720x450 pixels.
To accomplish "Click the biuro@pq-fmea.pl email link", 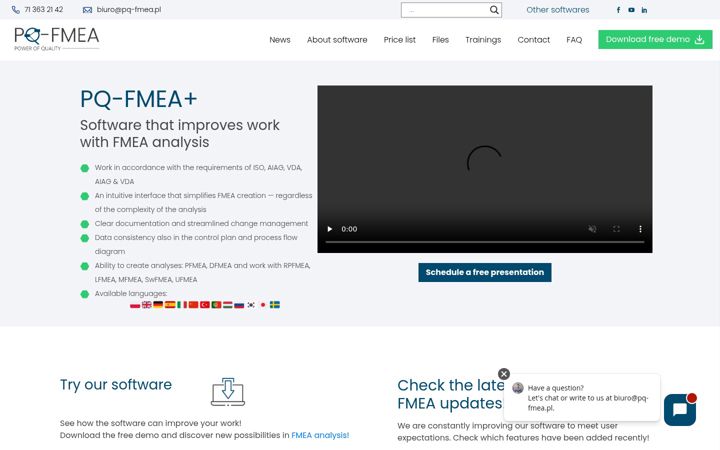I will [x=129, y=10].
